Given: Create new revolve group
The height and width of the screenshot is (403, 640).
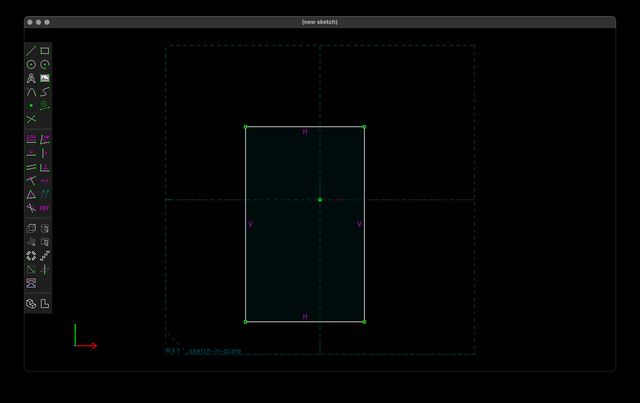Looking at the screenshot, I should pyautogui.click(x=45, y=242).
